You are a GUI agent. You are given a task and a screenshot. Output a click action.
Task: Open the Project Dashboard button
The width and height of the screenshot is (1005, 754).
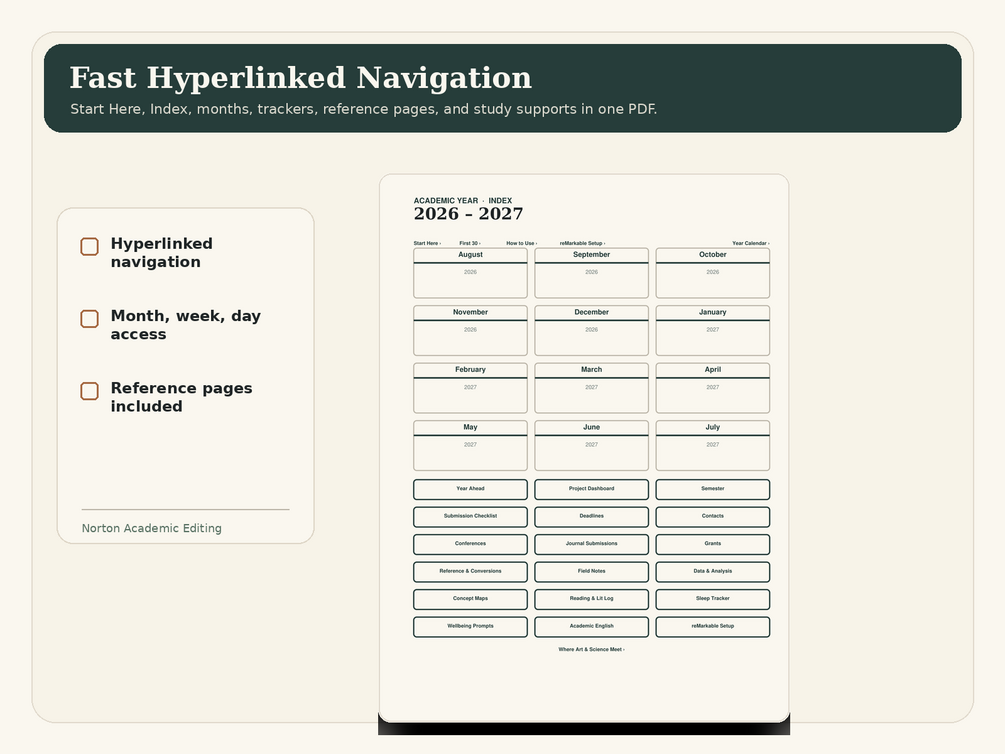(x=592, y=489)
